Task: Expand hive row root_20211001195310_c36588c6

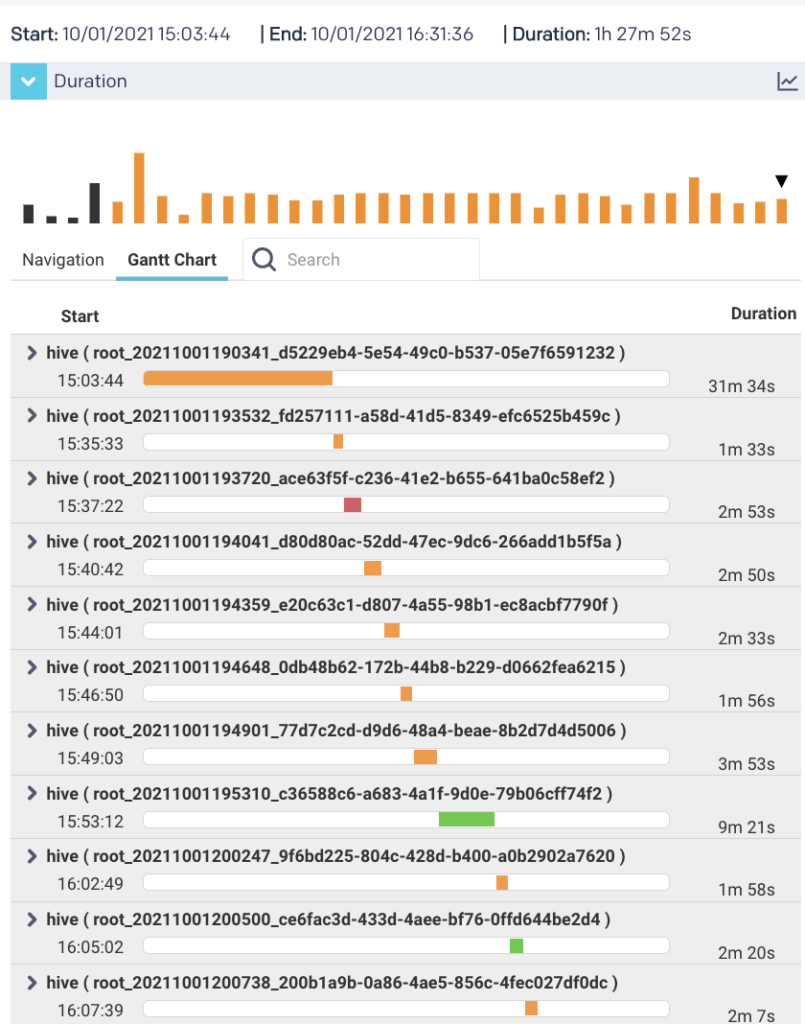Action: 31,793
